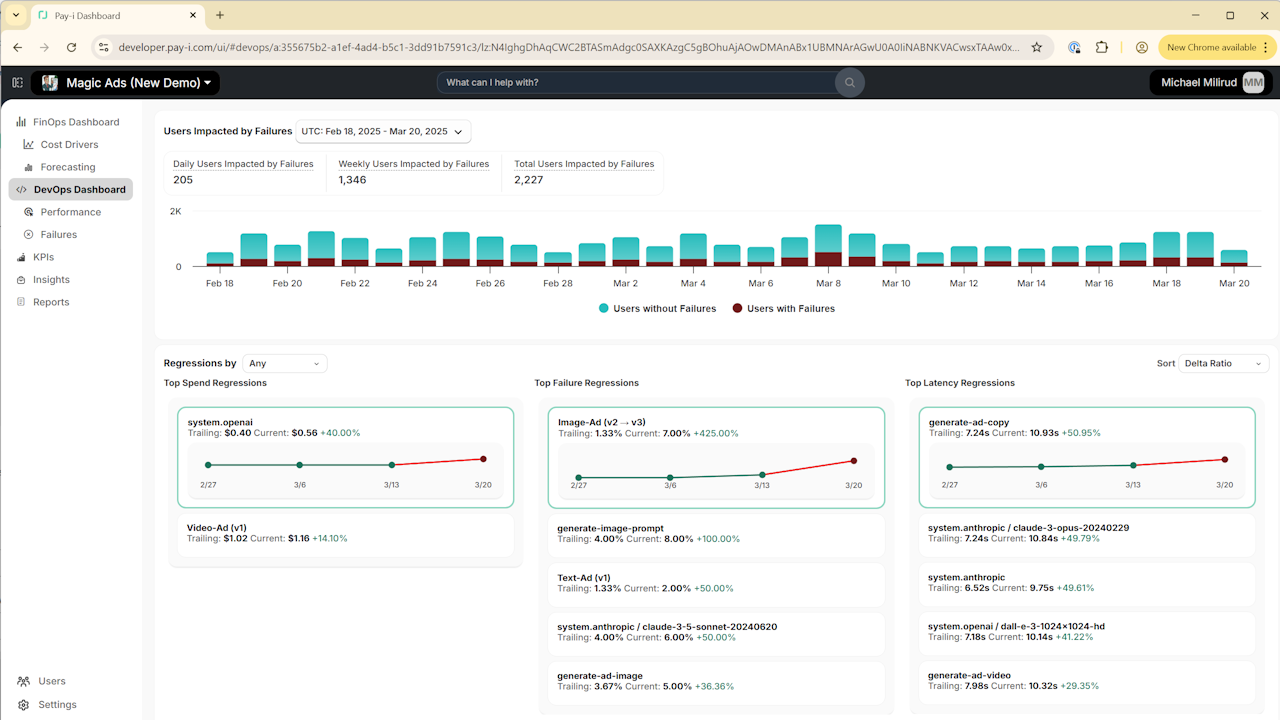Open the Failures sidebar icon
Screen dimensions: 1280x720
(28, 234)
